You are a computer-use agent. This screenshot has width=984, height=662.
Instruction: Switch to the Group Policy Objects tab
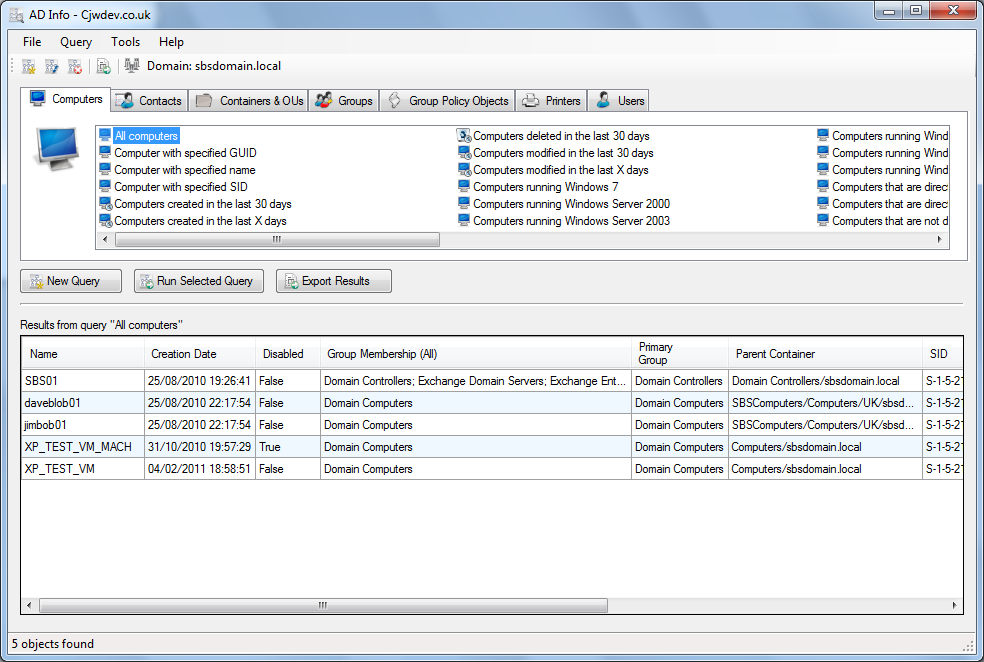coord(449,101)
